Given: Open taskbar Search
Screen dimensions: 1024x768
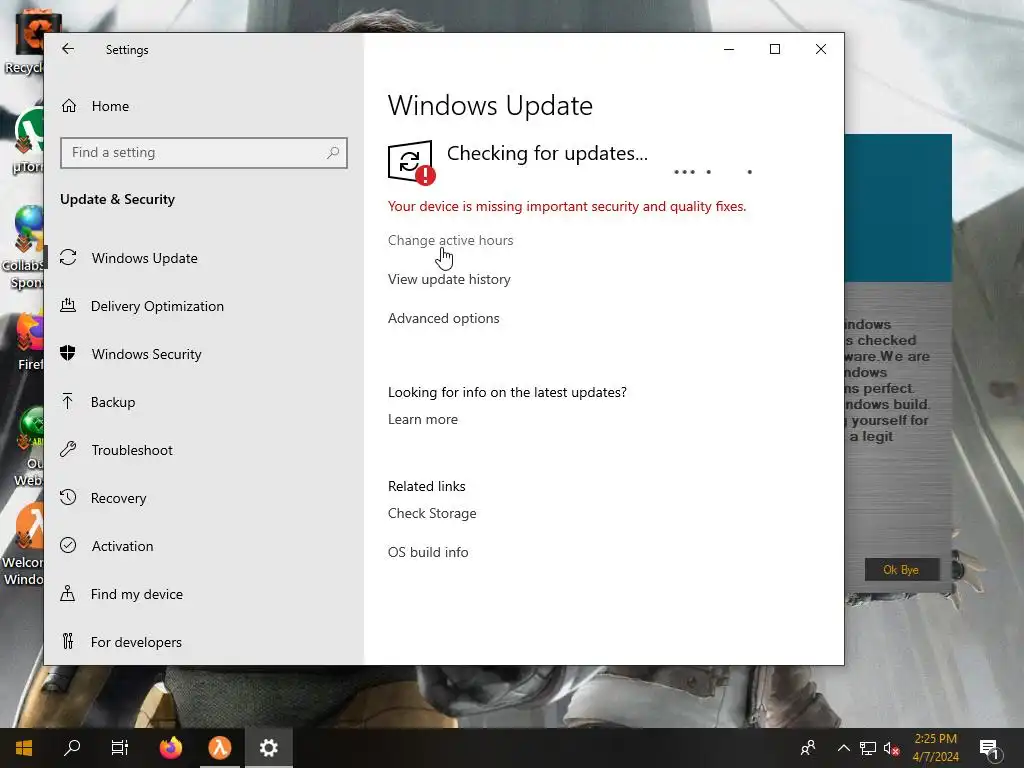Looking at the screenshot, I should click(72, 748).
